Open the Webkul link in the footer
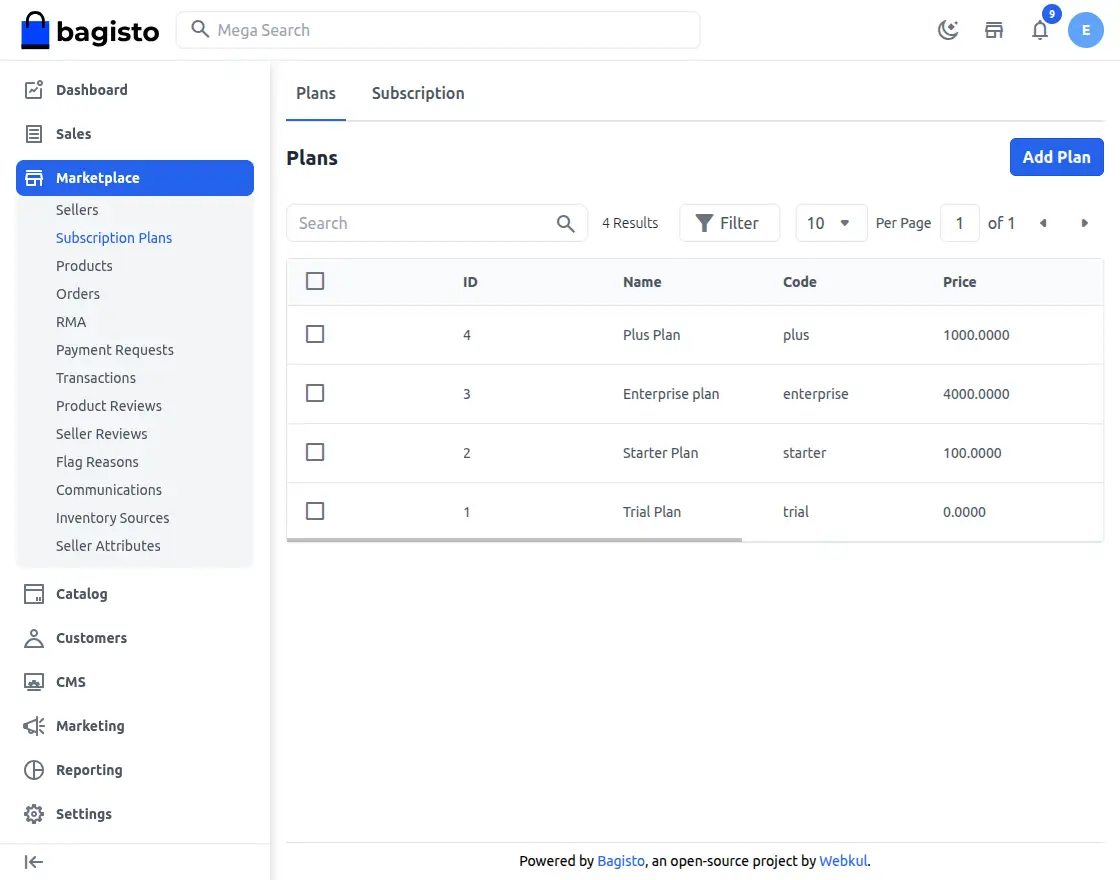The height and width of the screenshot is (880, 1120). [x=843, y=860]
